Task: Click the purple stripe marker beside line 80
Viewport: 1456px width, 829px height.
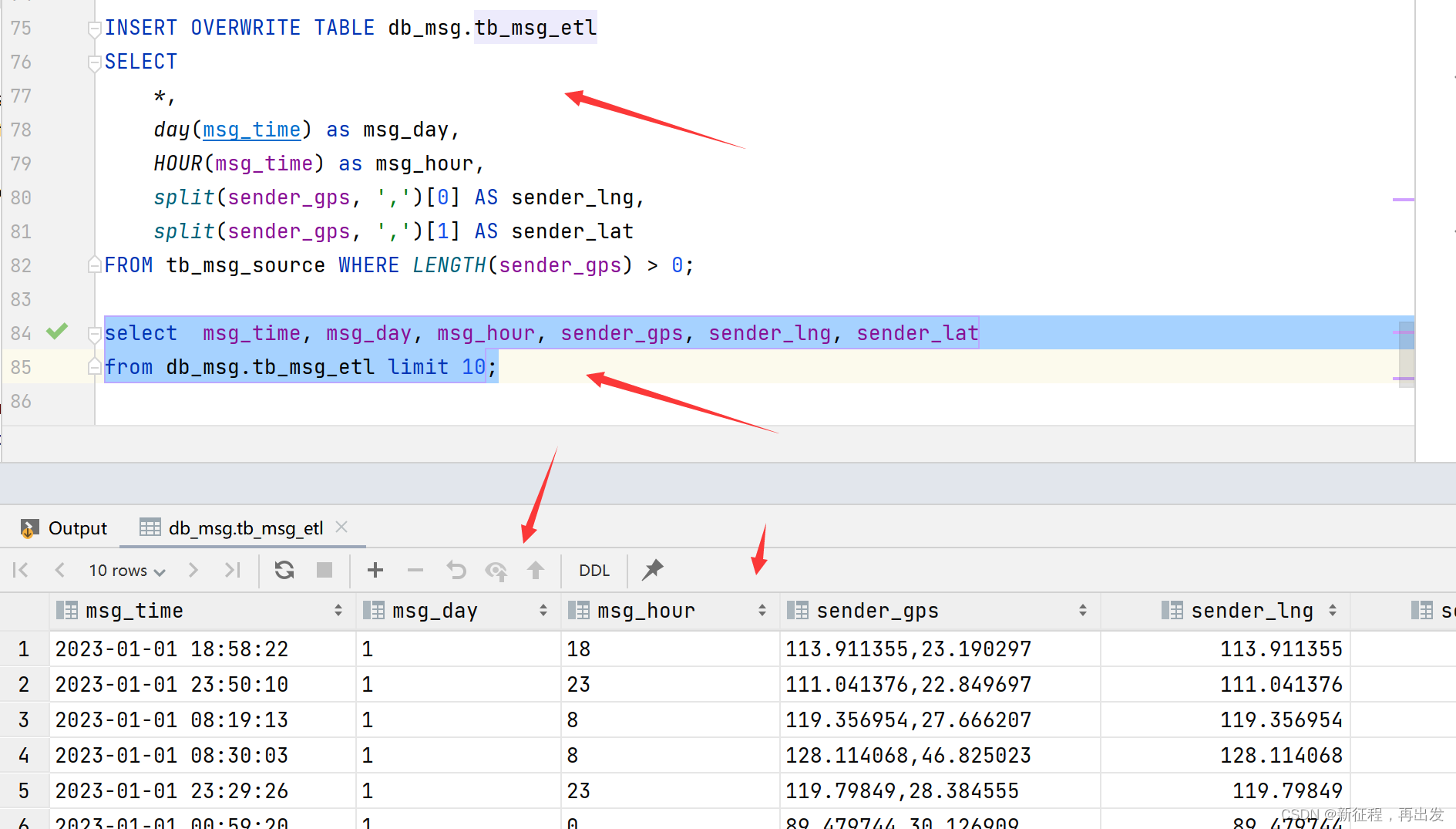Action: [1403, 200]
